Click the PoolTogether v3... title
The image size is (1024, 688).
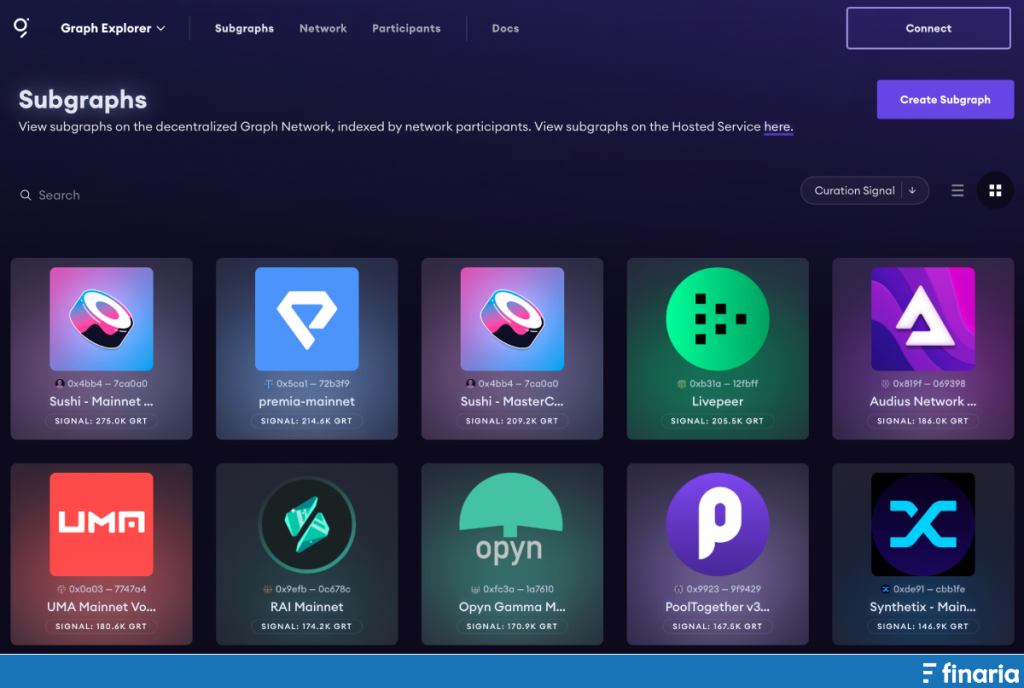click(717, 606)
